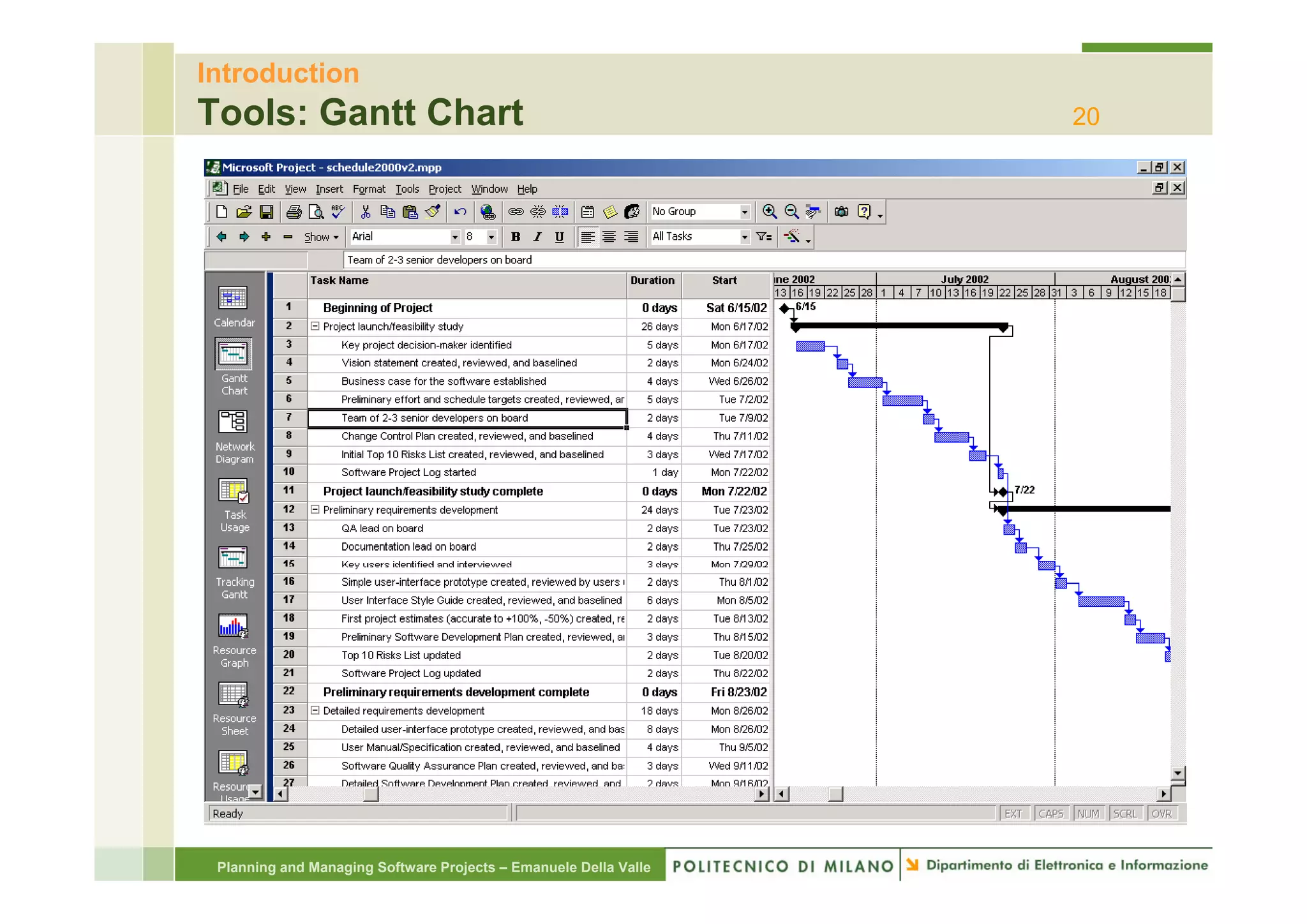
Task: Zoom in on the timescale
Action: point(770,212)
